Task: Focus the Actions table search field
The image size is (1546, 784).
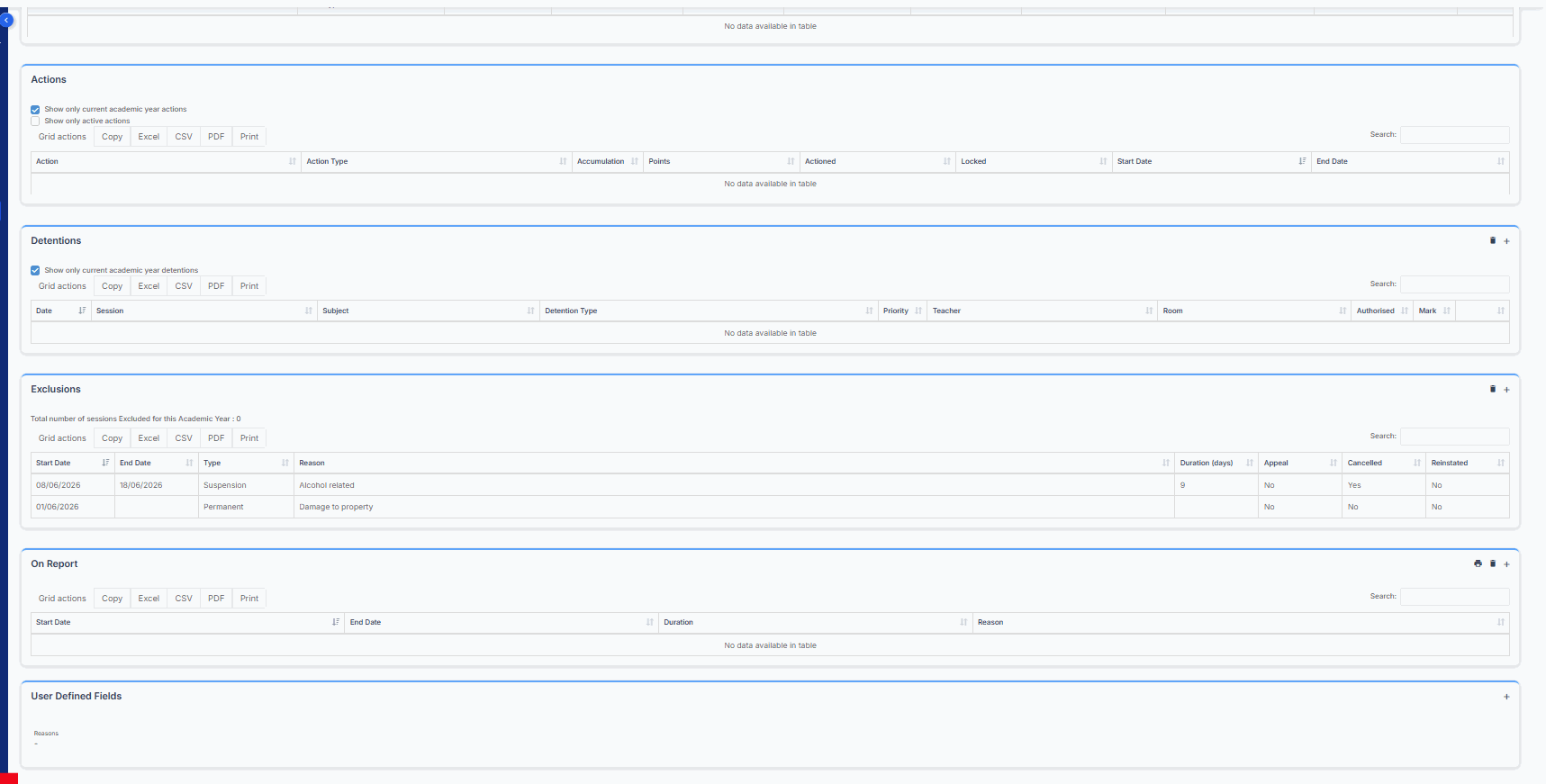Action: tap(1454, 135)
